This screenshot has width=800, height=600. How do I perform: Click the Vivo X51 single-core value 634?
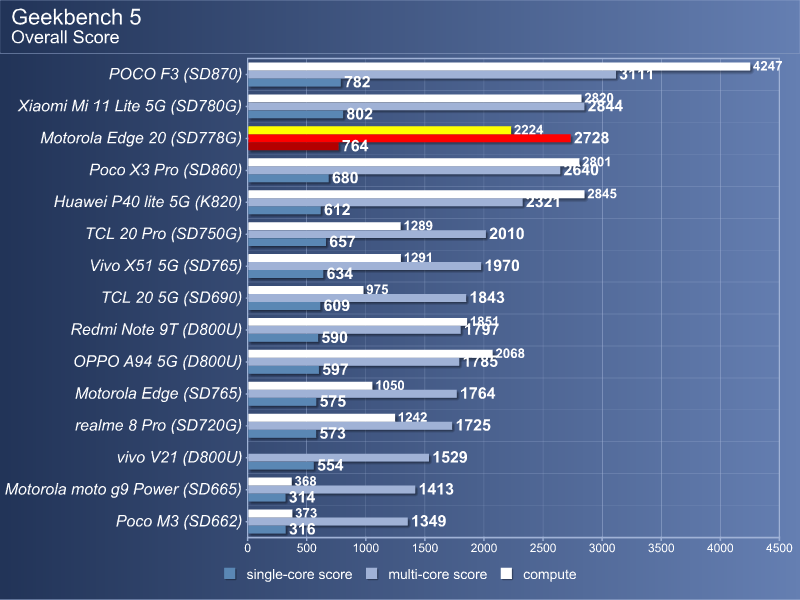[340, 274]
